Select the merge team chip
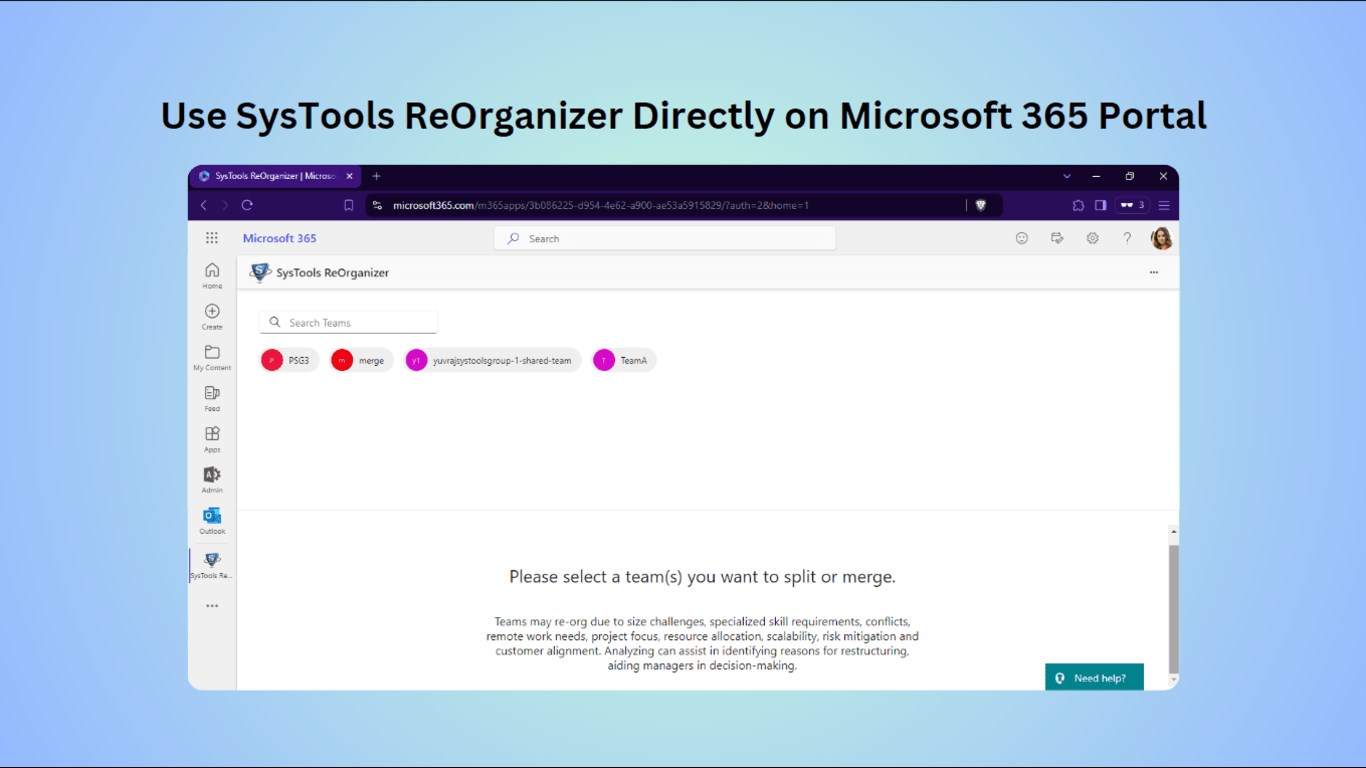This screenshot has width=1366, height=768. (361, 360)
